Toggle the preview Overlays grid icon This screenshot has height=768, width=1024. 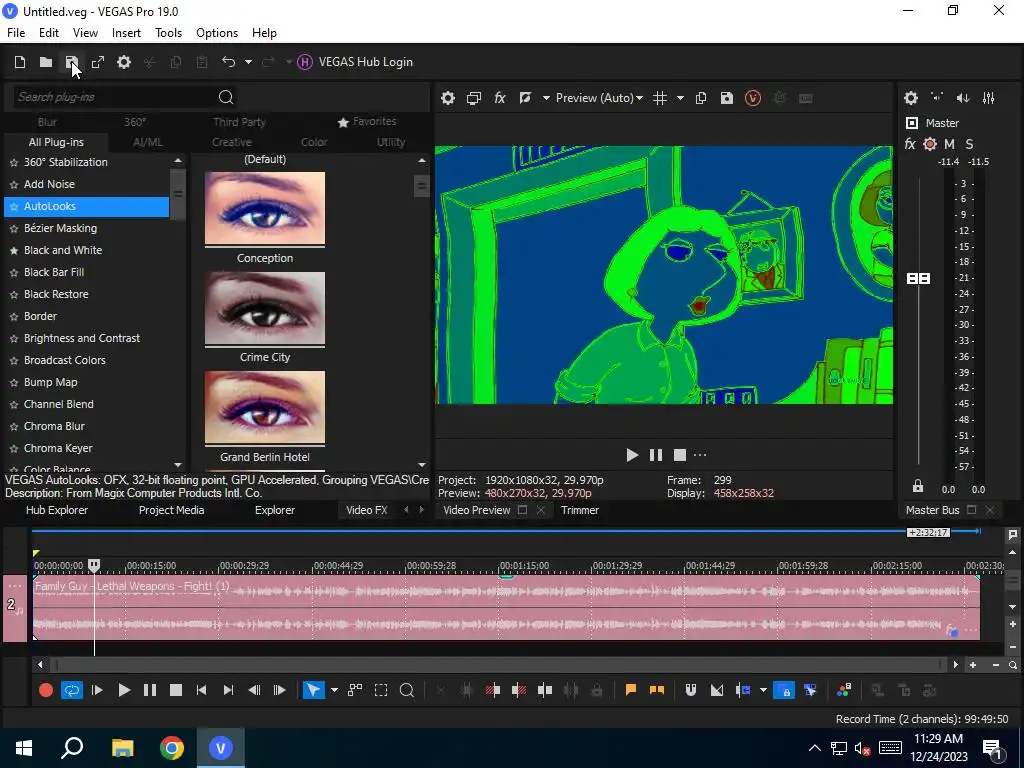(x=660, y=98)
